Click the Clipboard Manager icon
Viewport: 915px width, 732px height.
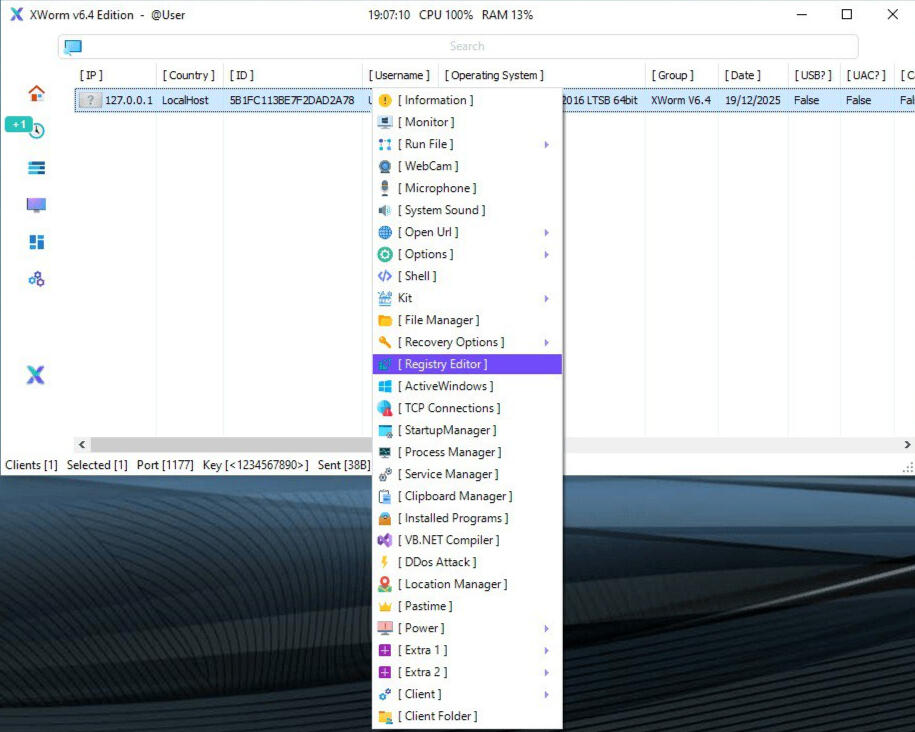click(x=385, y=496)
